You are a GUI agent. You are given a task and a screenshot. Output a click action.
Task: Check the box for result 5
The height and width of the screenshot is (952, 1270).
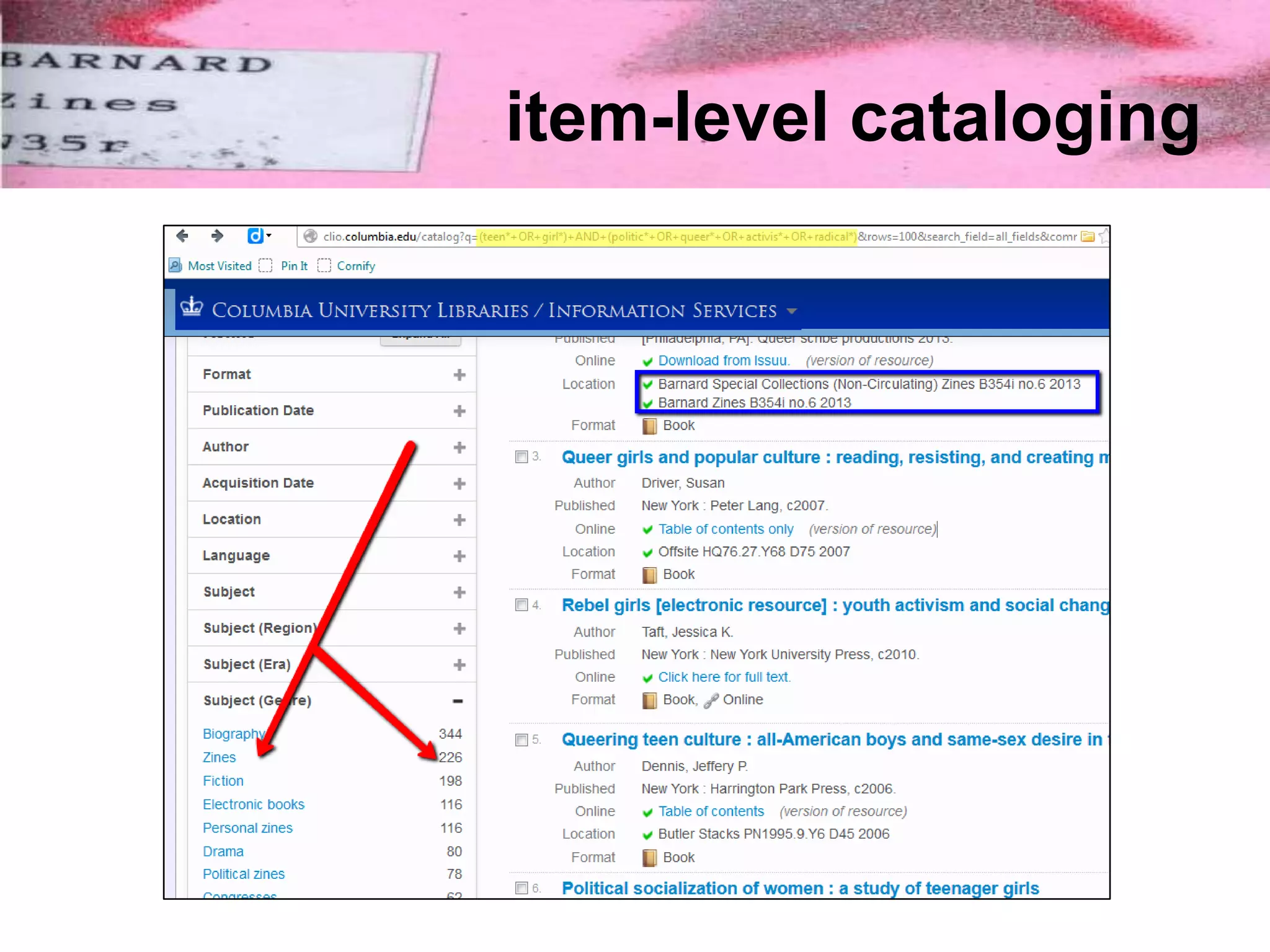522,739
